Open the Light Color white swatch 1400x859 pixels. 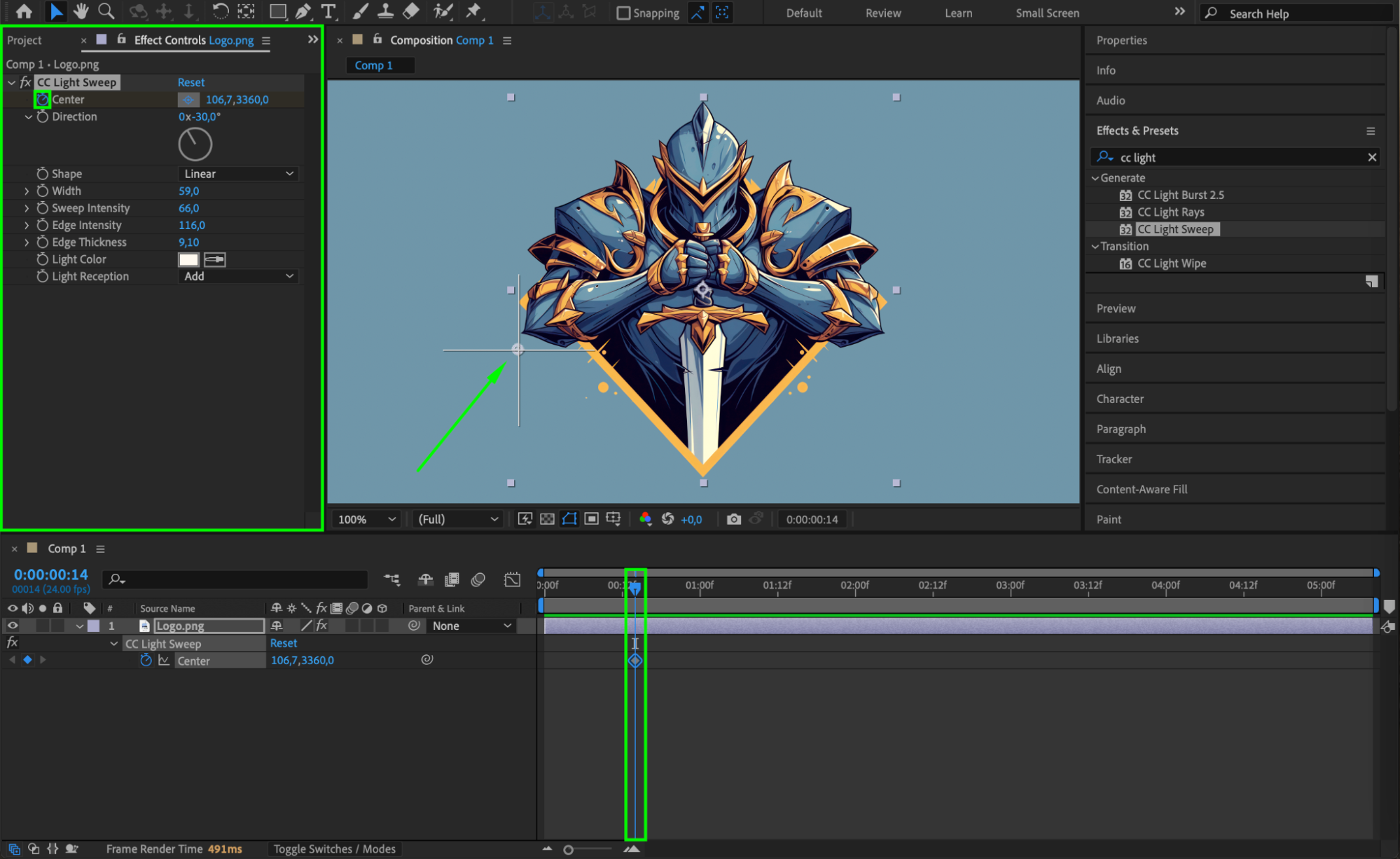click(x=188, y=259)
